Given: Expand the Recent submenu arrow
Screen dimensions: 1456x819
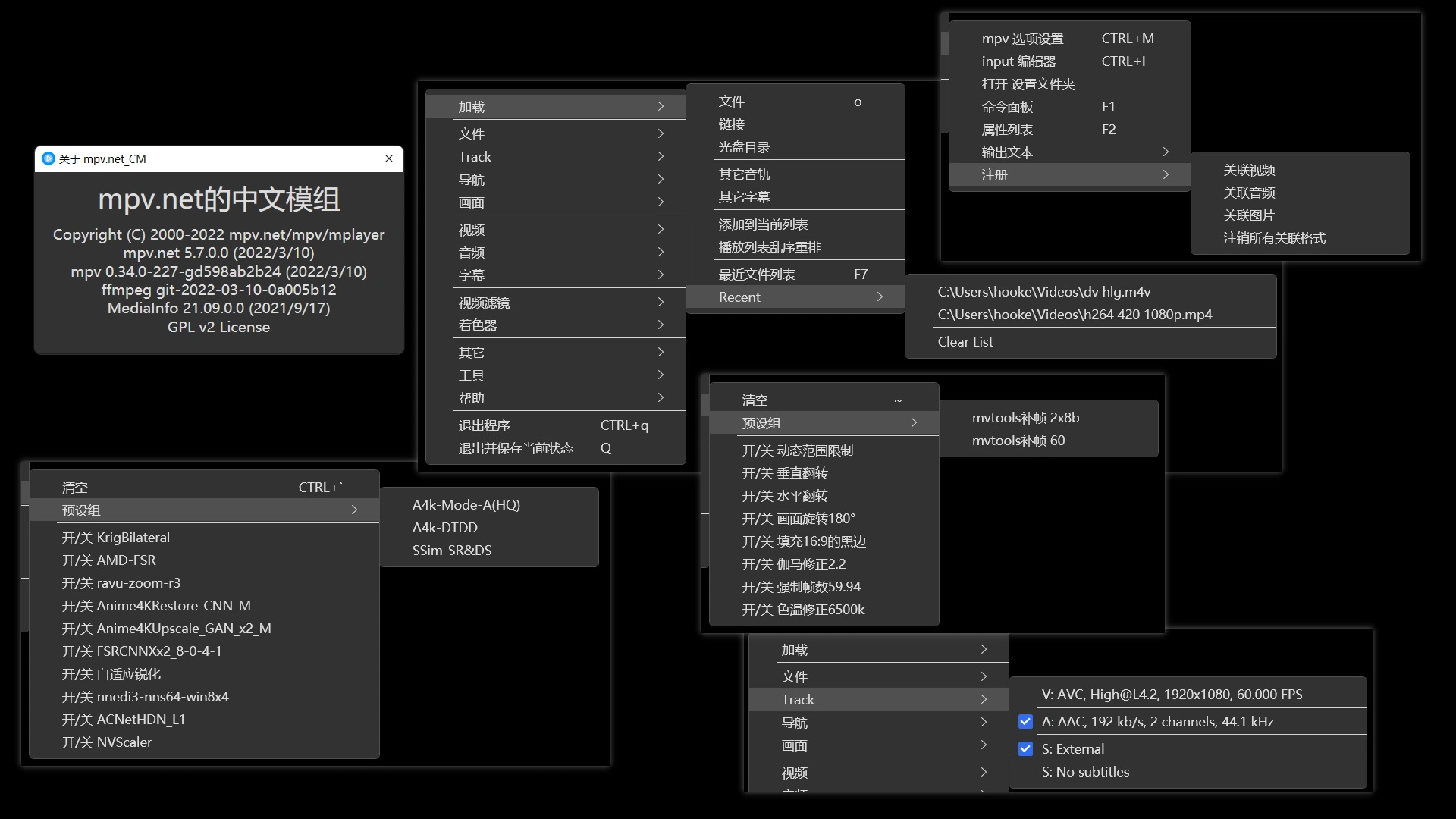Looking at the screenshot, I should pyautogui.click(x=880, y=297).
